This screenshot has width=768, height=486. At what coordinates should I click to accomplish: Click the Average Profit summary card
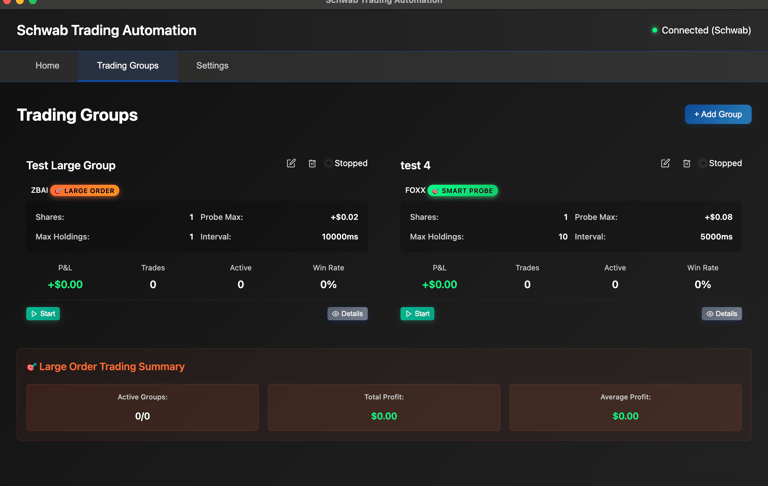click(x=625, y=408)
